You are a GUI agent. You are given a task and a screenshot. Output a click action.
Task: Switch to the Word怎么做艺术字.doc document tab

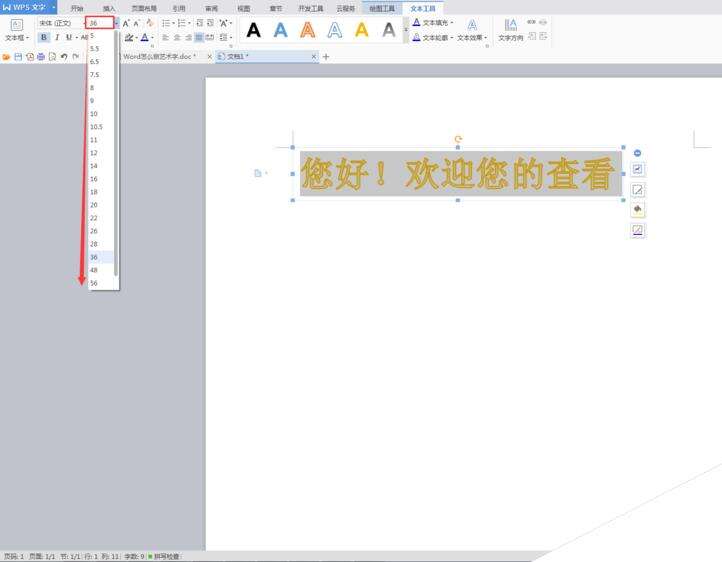pos(159,56)
